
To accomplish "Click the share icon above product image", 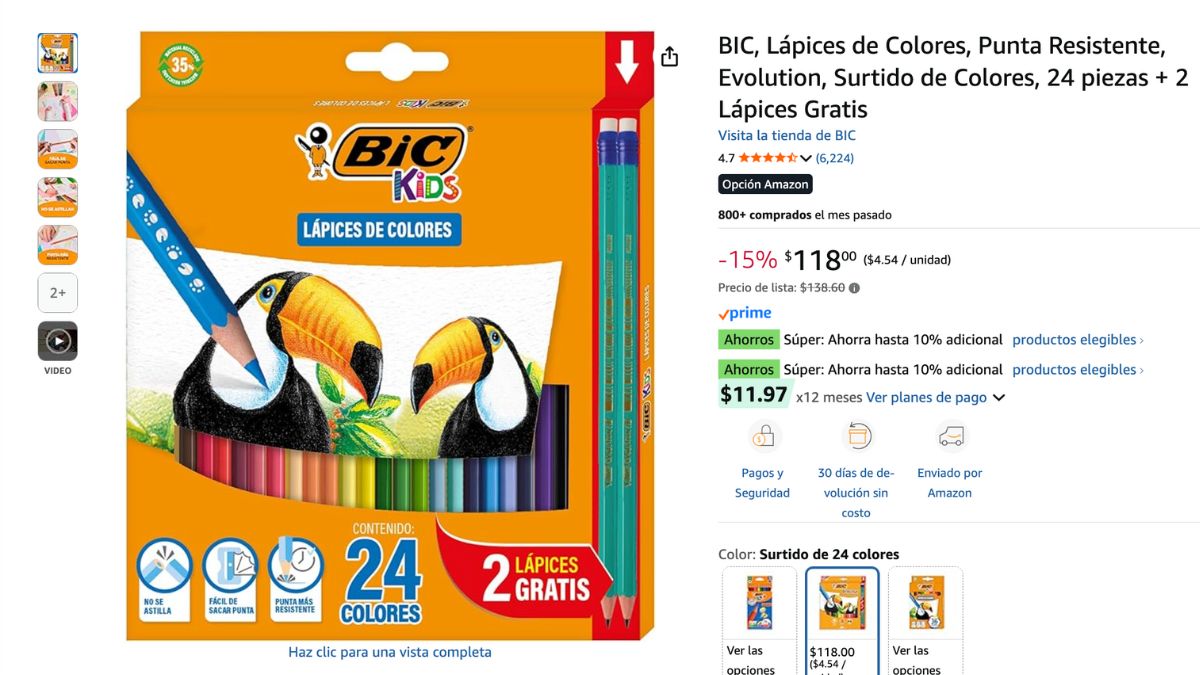I will click(669, 57).
